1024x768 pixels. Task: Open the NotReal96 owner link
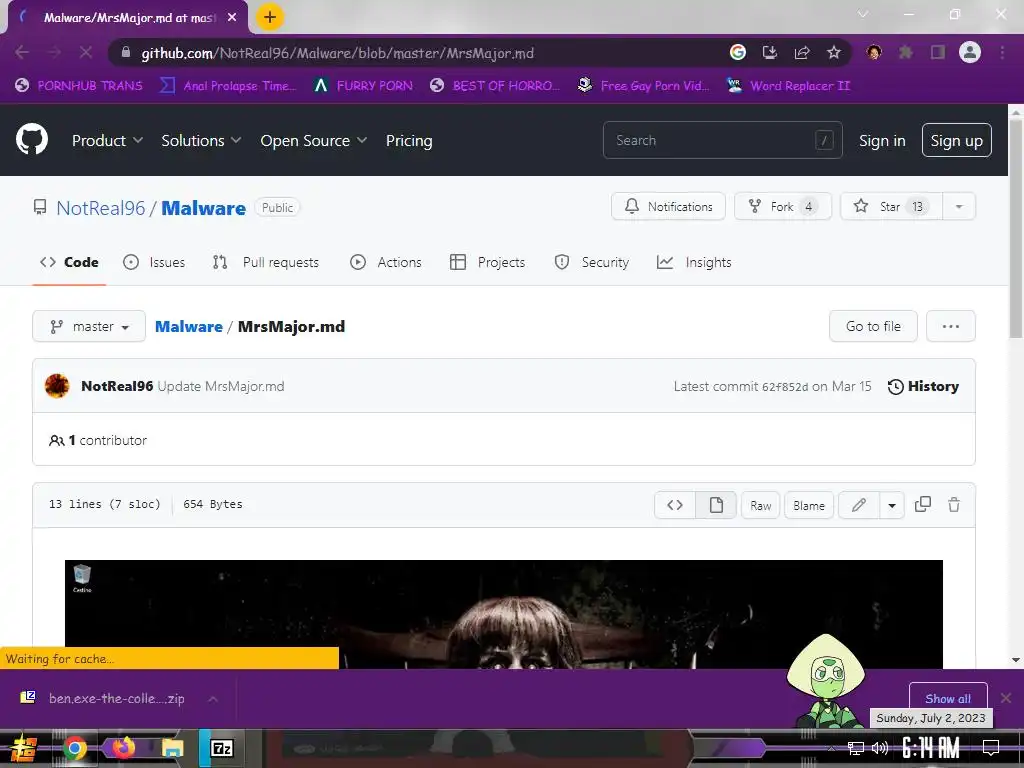point(101,208)
